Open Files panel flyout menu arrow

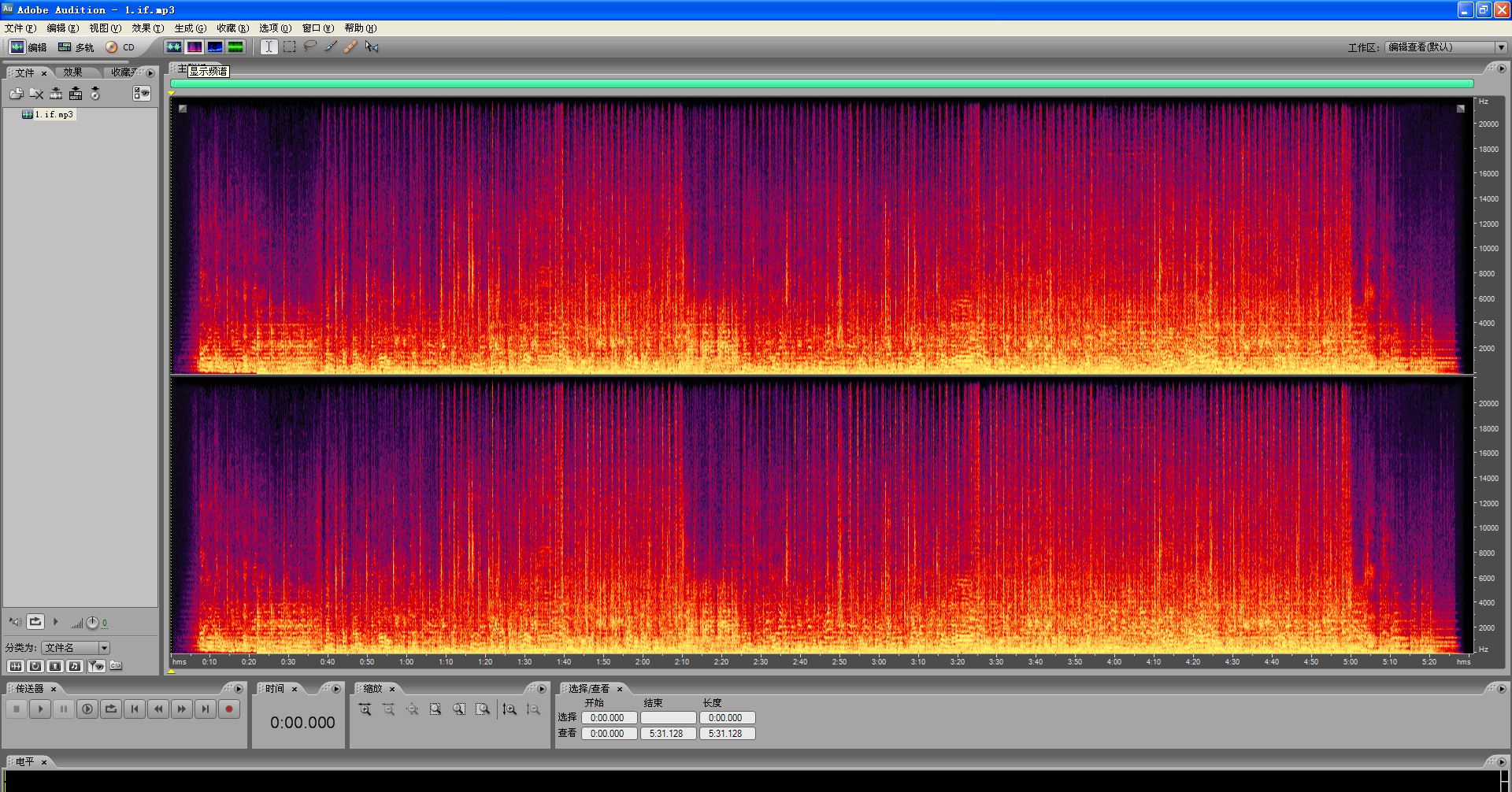(150, 73)
